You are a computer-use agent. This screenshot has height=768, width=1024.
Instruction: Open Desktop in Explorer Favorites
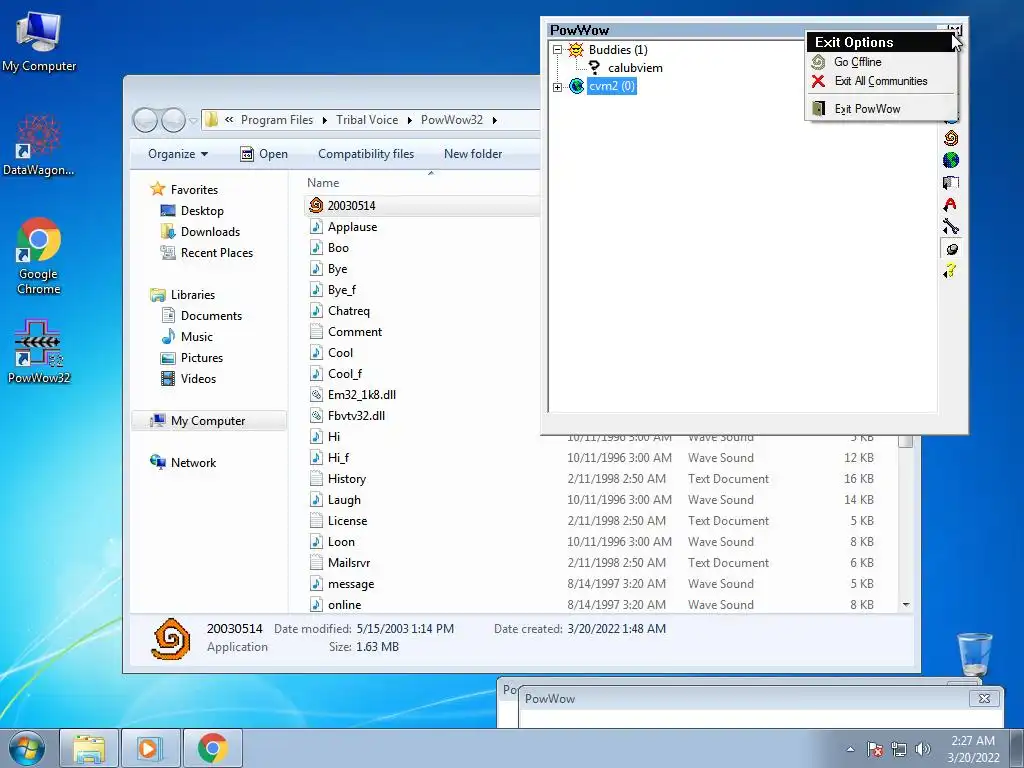tap(202, 211)
